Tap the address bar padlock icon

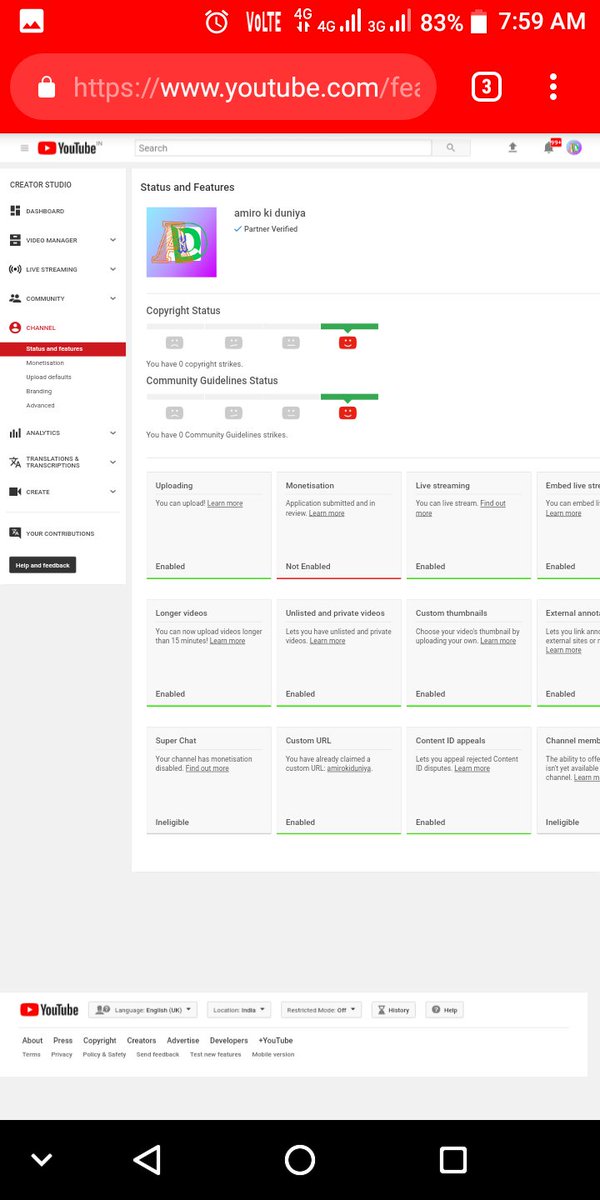46,88
